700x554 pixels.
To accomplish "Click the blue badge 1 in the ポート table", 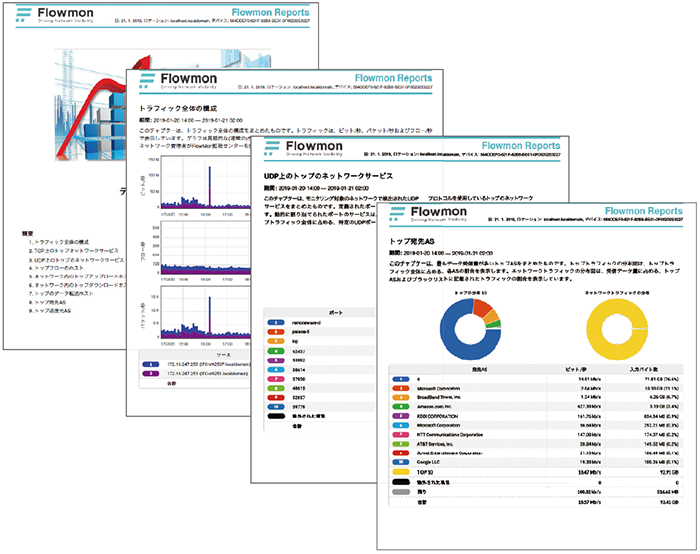I will [276, 322].
